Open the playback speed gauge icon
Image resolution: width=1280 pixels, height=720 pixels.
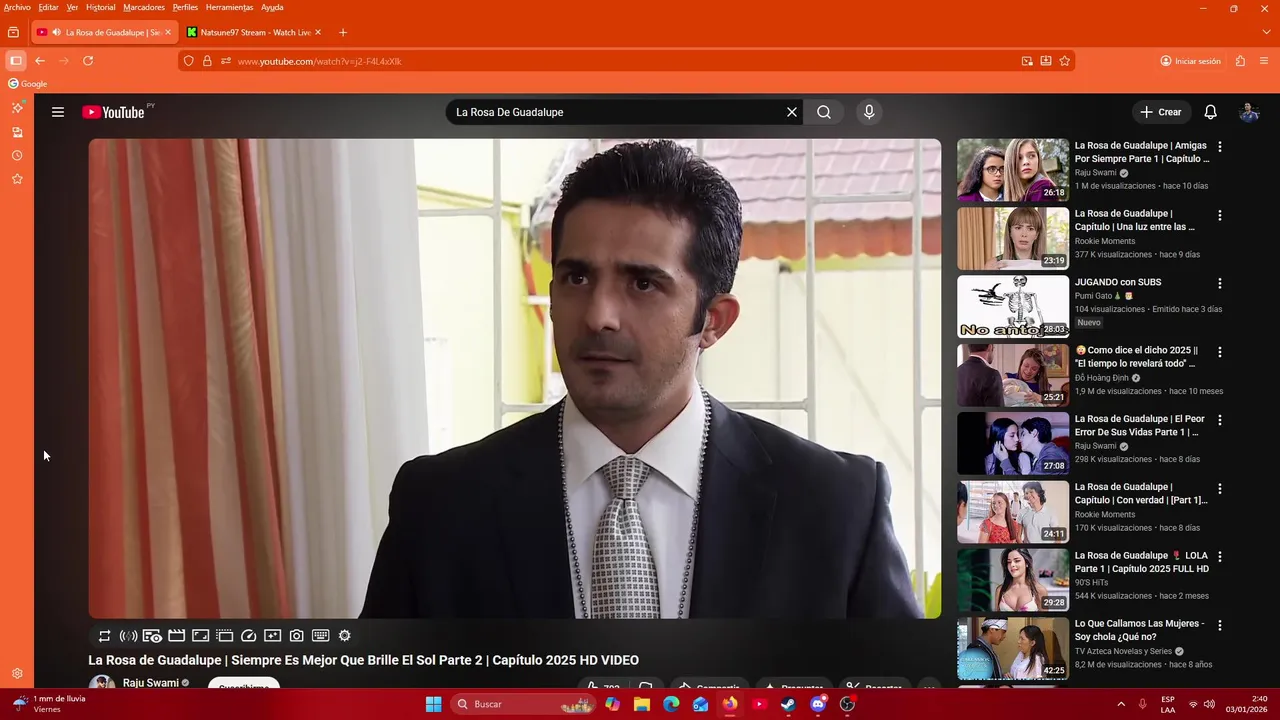pyautogui.click(x=249, y=636)
